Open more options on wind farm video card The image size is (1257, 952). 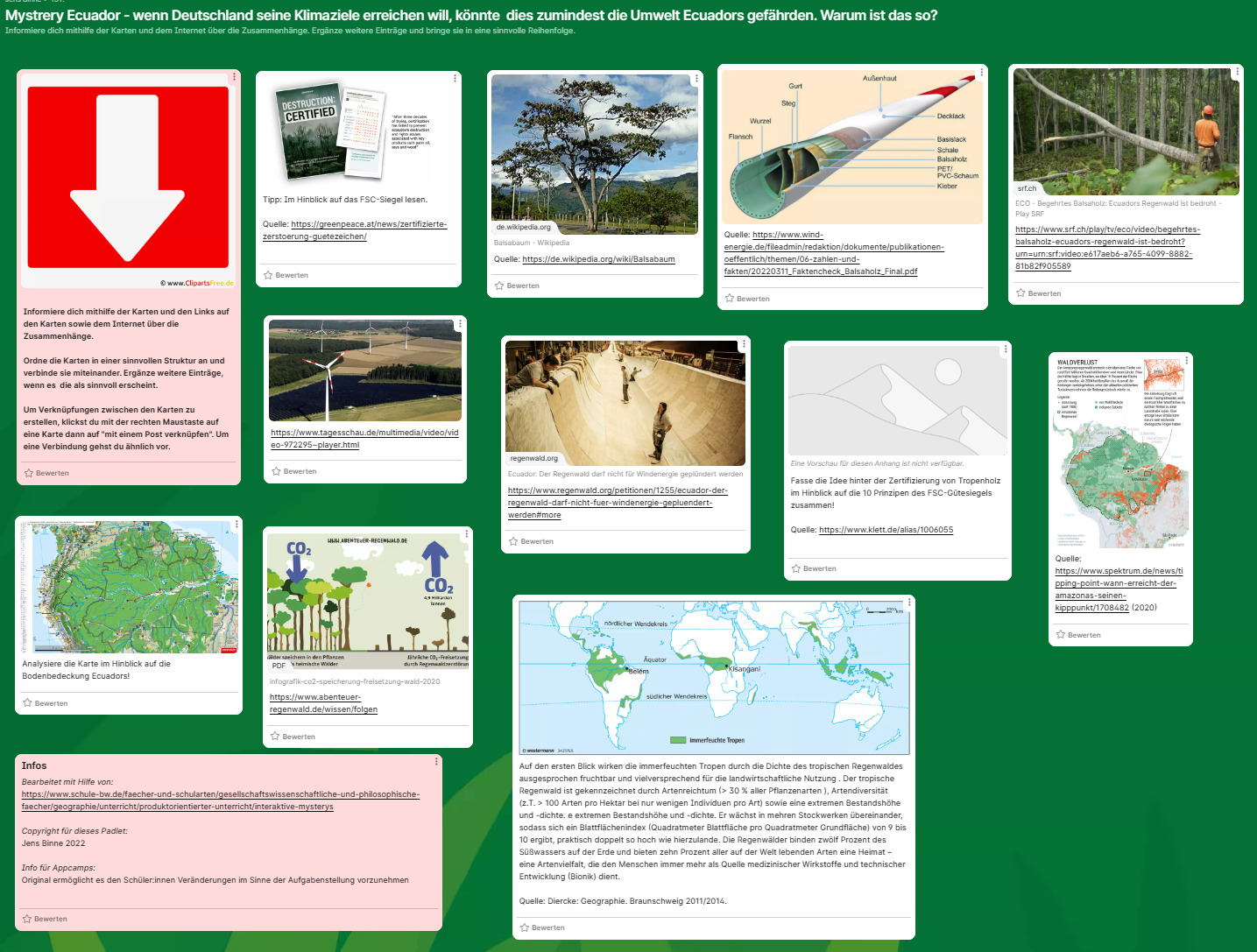click(x=460, y=324)
